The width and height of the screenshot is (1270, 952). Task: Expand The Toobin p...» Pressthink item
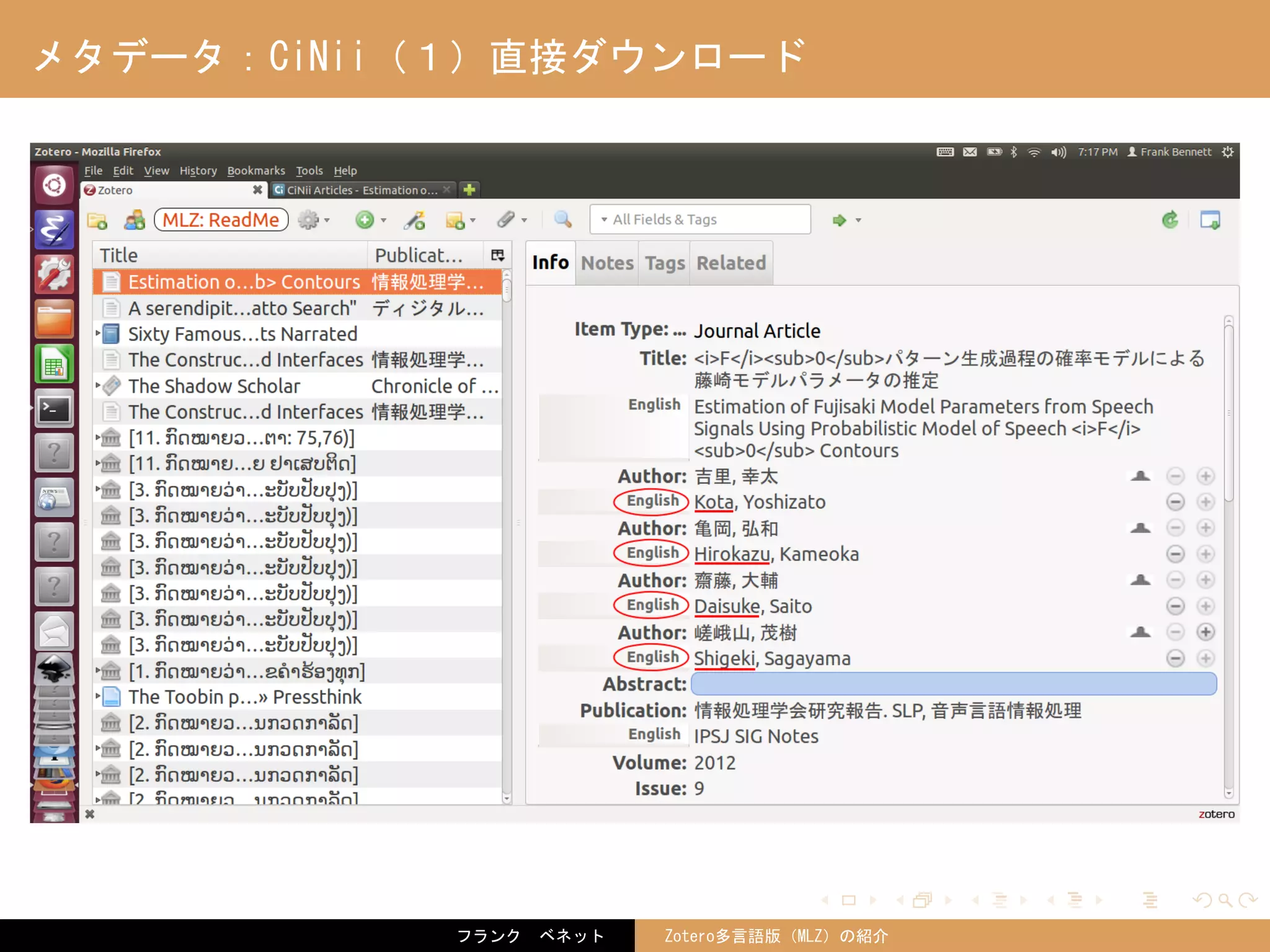[97, 697]
